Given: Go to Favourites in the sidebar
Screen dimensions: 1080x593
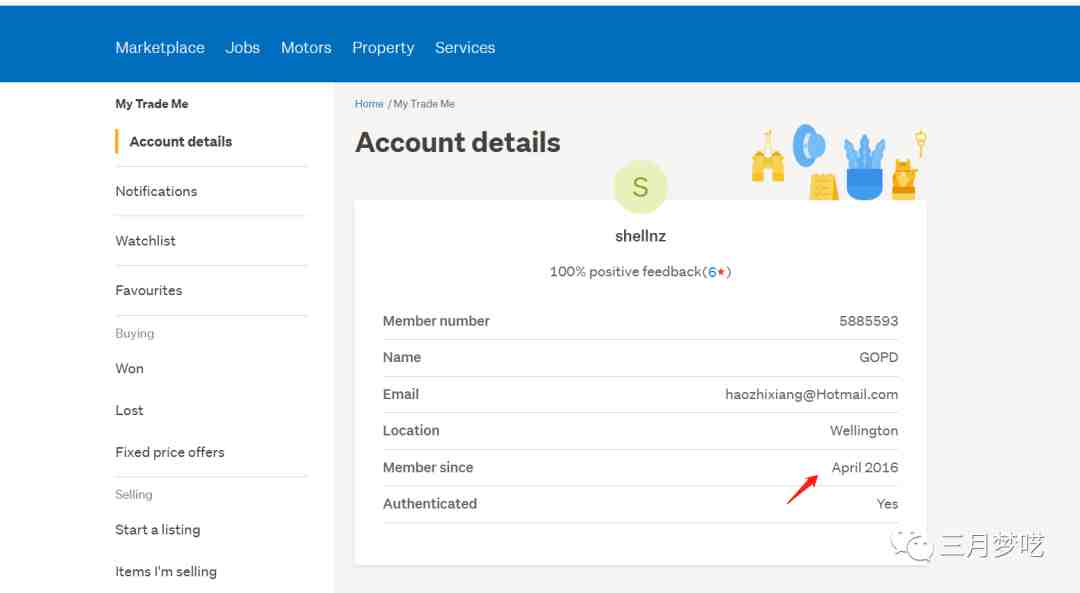Looking at the screenshot, I should pyautogui.click(x=149, y=291).
